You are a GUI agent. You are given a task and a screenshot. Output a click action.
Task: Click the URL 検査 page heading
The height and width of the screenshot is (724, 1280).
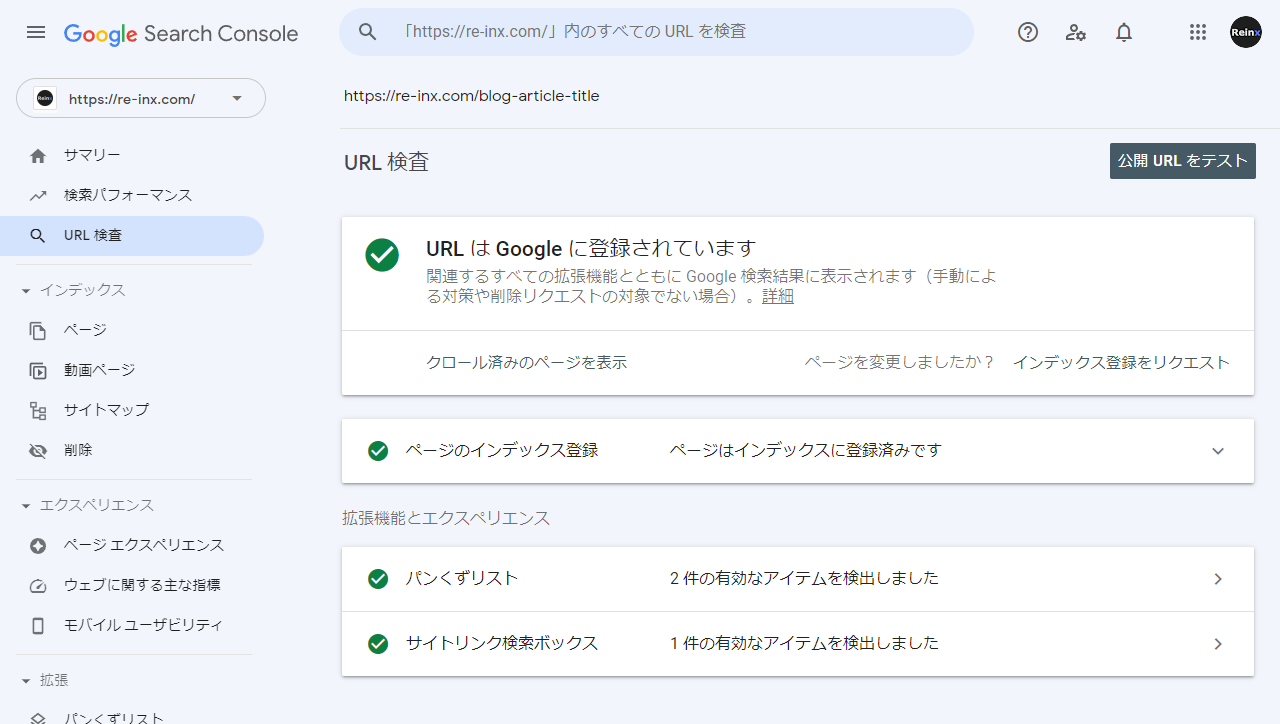[x=386, y=162]
